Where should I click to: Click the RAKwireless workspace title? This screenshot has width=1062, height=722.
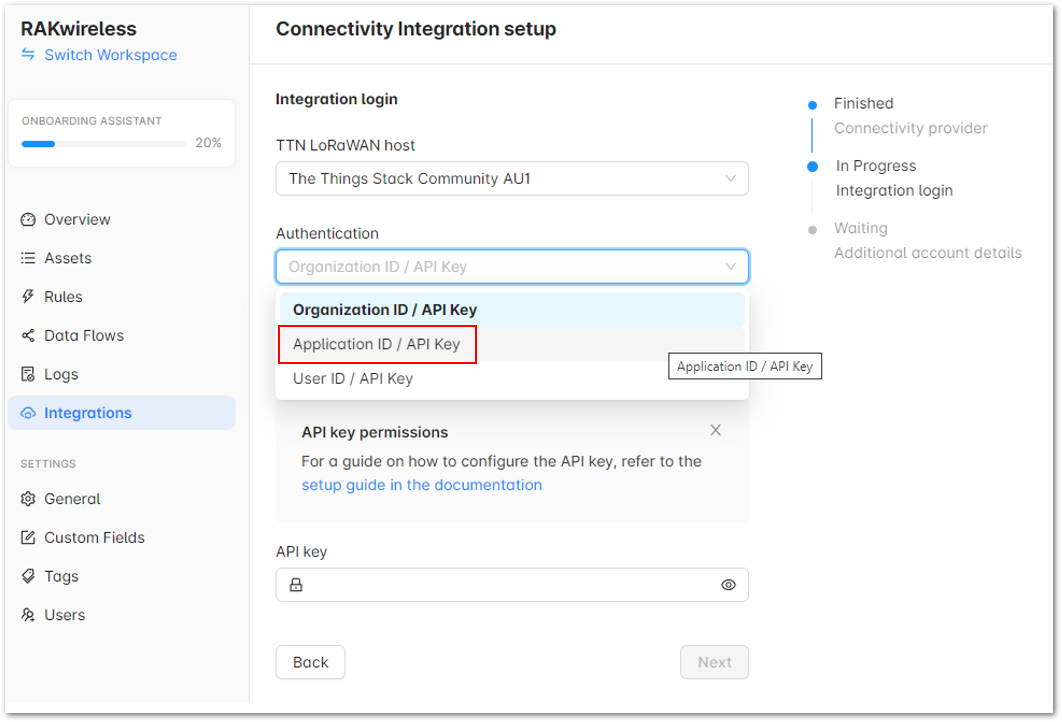pos(79,29)
